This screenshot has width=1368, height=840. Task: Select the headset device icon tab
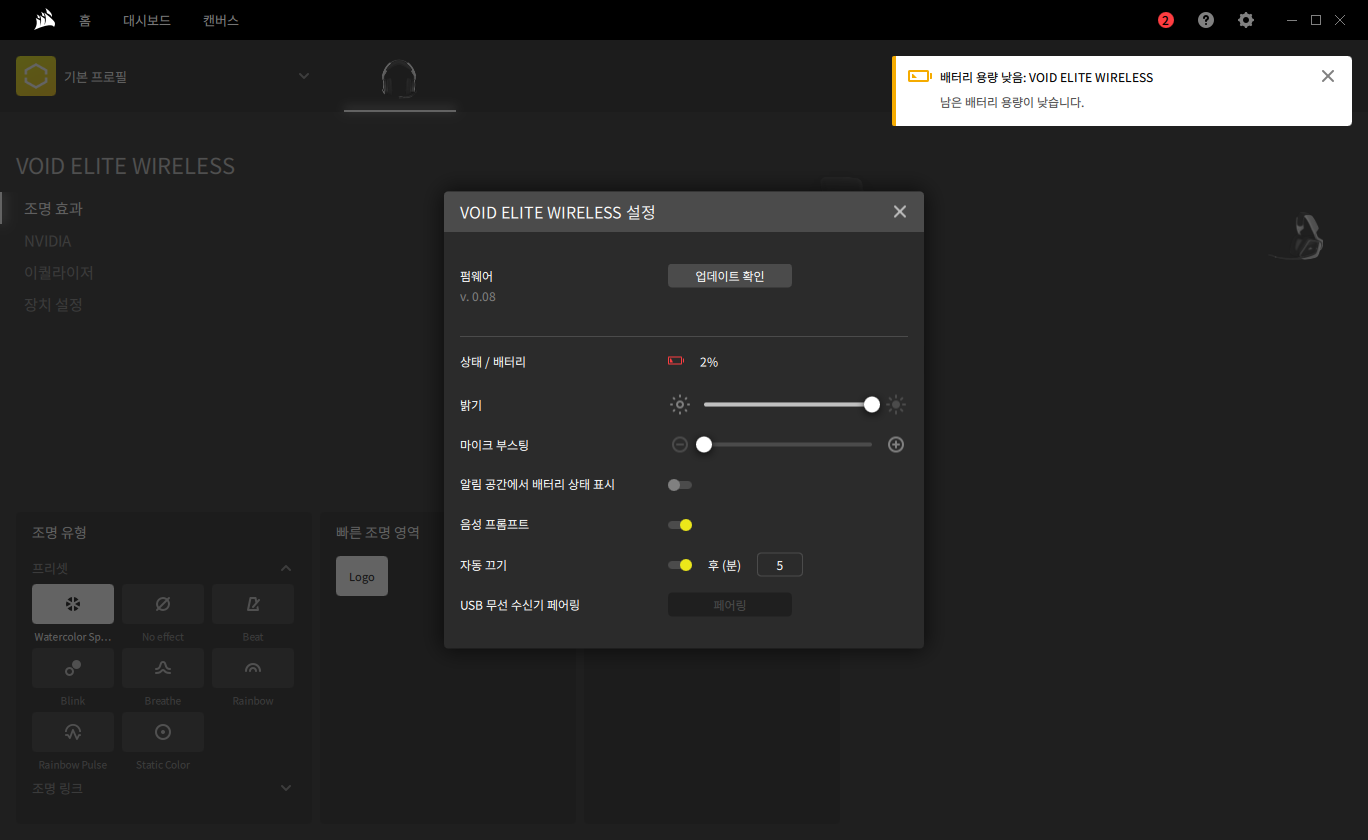[x=399, y=78]
